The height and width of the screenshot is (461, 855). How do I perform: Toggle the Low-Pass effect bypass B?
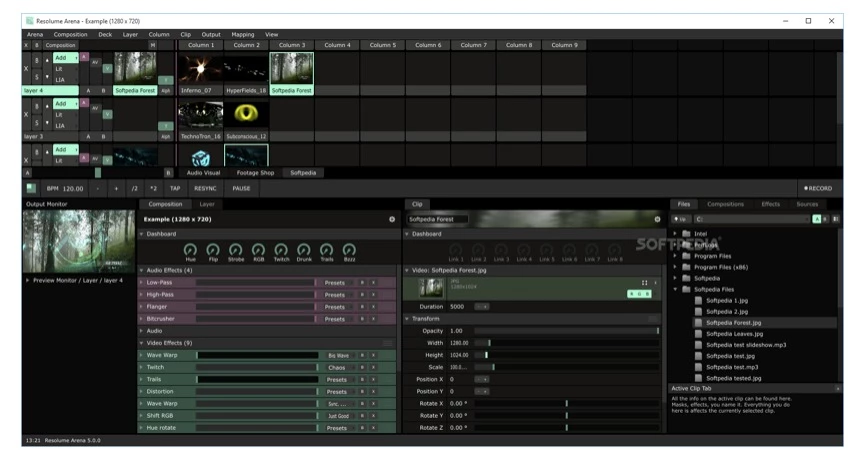pyautogui.click(x=362, y=283)
